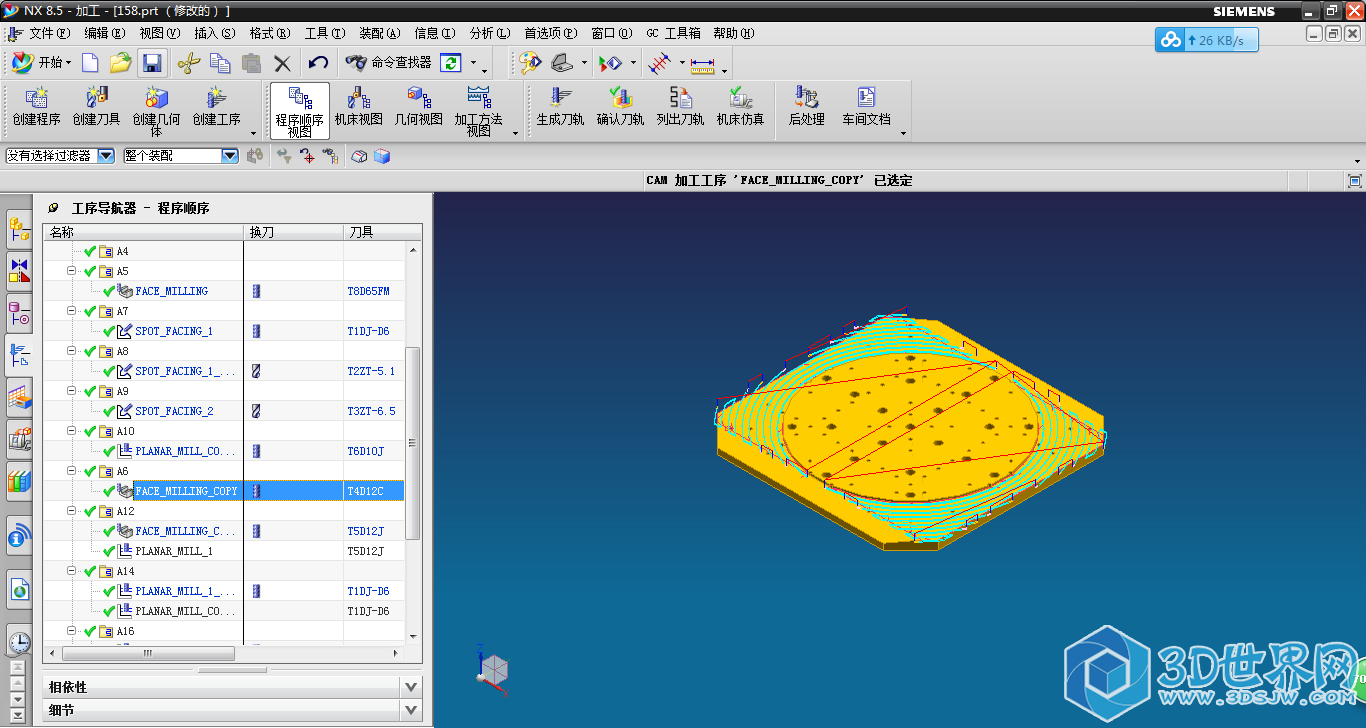The image size is (1366, 728).
Task: Click 创建程序 create program icon
Action: point(37,106)
